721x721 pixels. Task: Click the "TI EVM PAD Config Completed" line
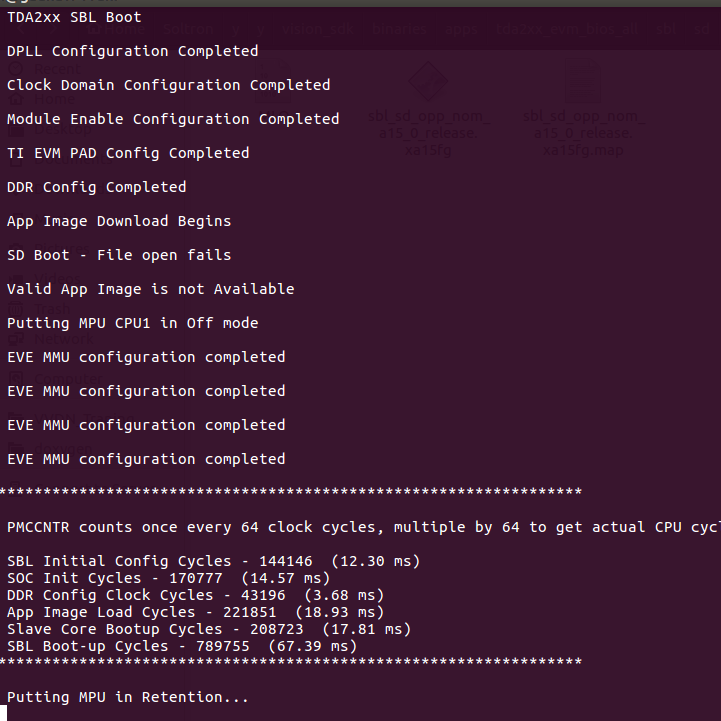point(128,153)
